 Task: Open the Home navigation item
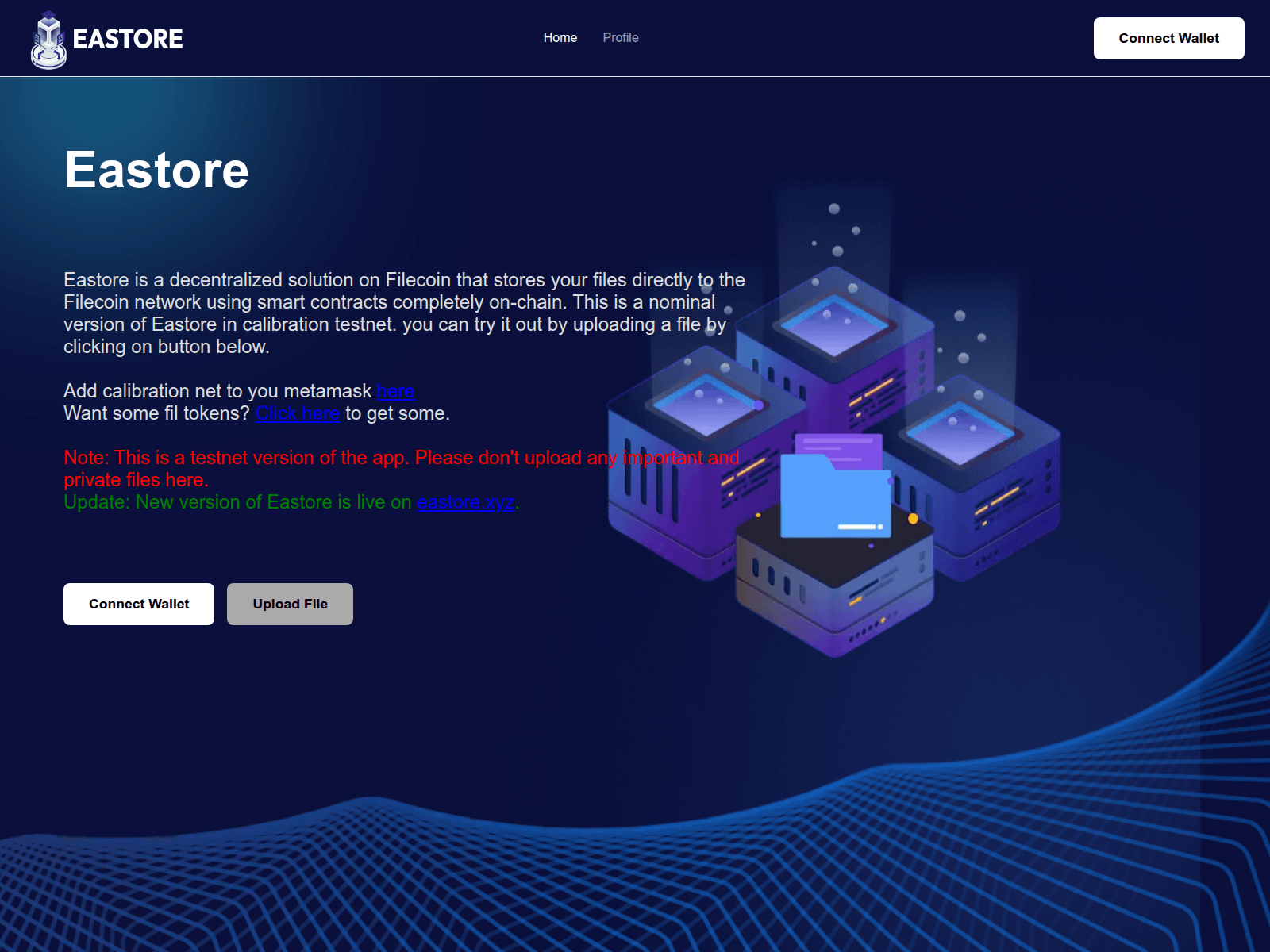click(x=560, y=37)
